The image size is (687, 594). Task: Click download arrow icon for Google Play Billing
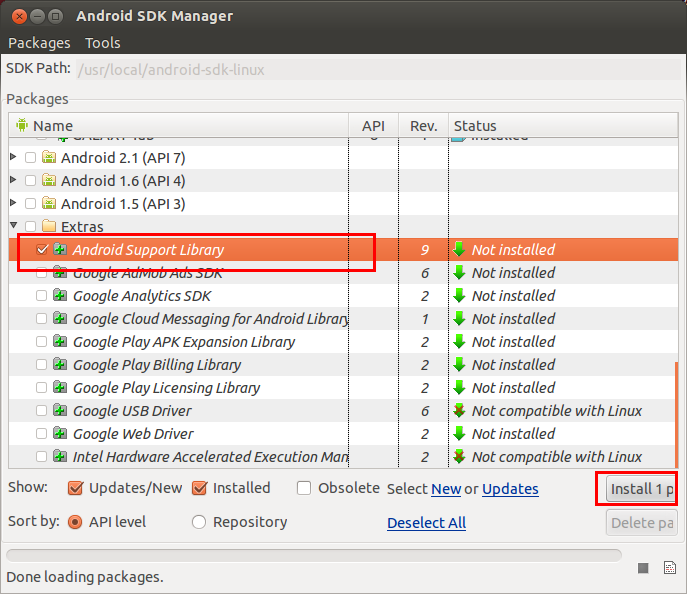[459, 364]
